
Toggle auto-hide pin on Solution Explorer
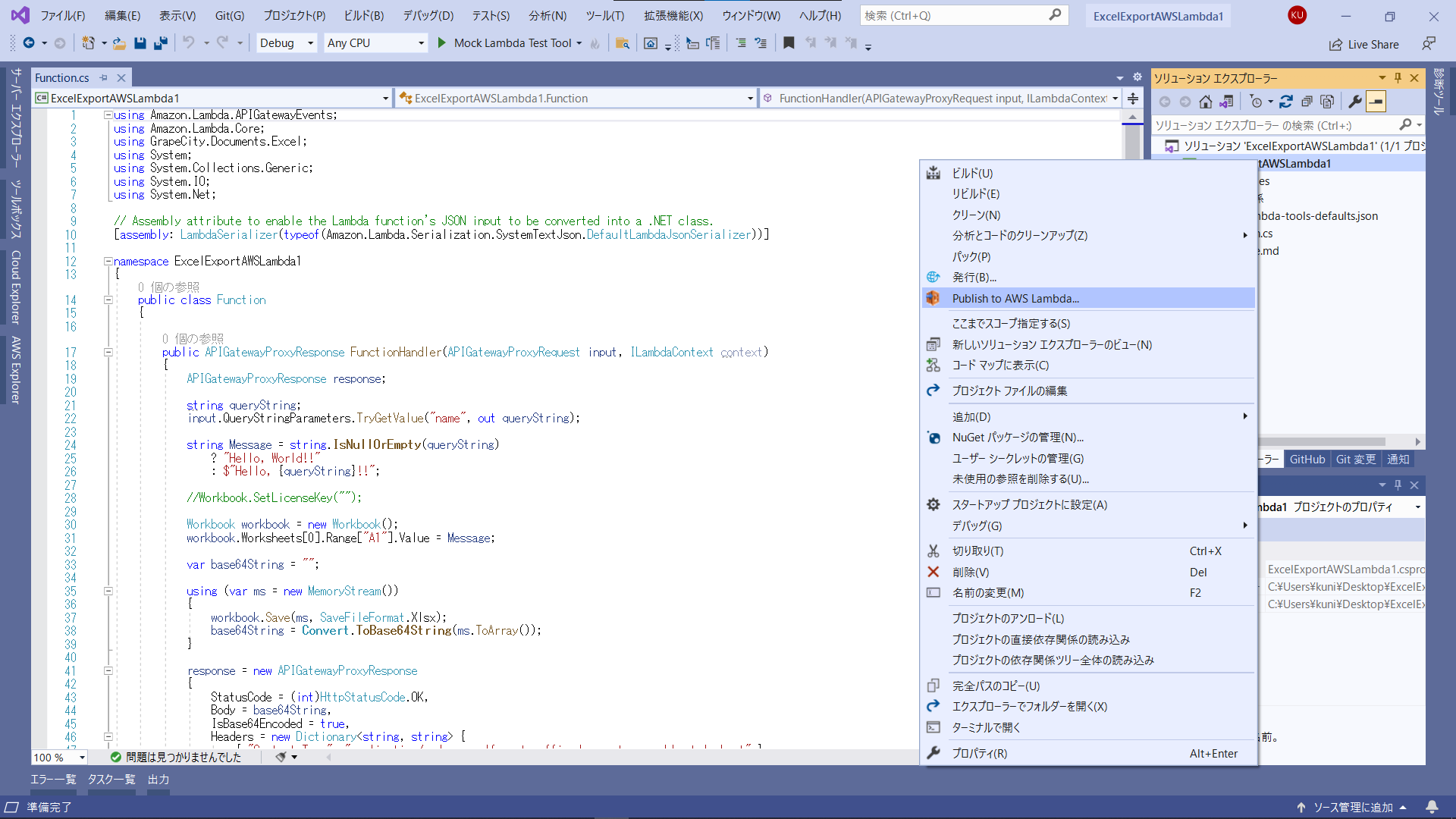pyautogui.click(x=1398, y=78)
